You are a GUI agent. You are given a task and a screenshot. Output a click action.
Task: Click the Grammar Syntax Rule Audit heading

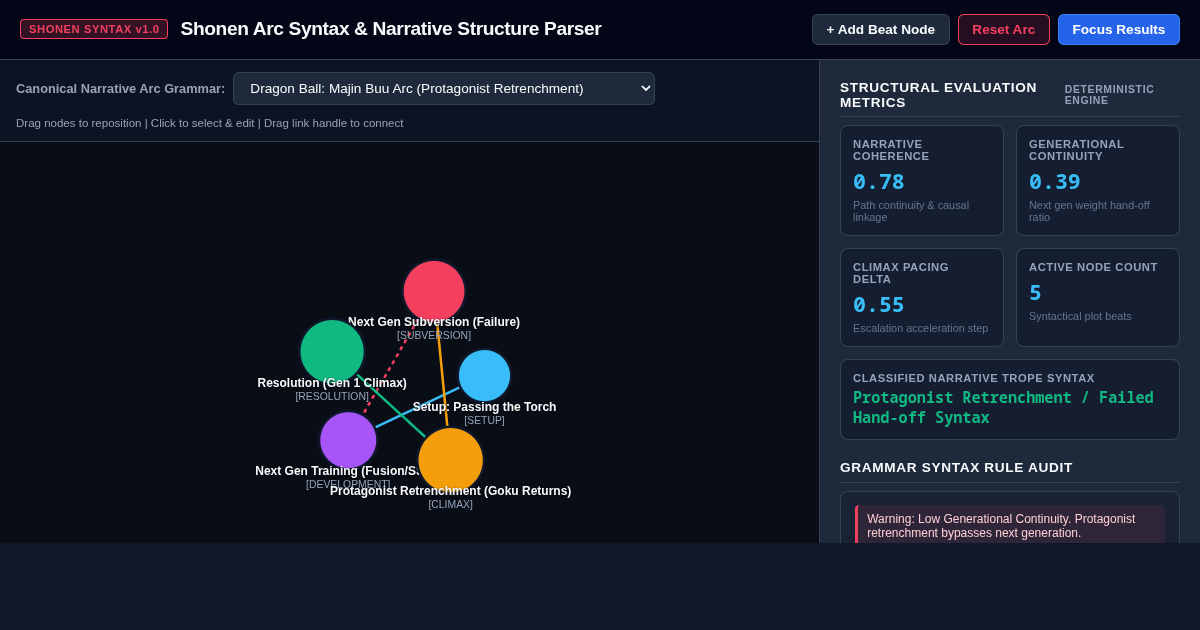point(956,467)
